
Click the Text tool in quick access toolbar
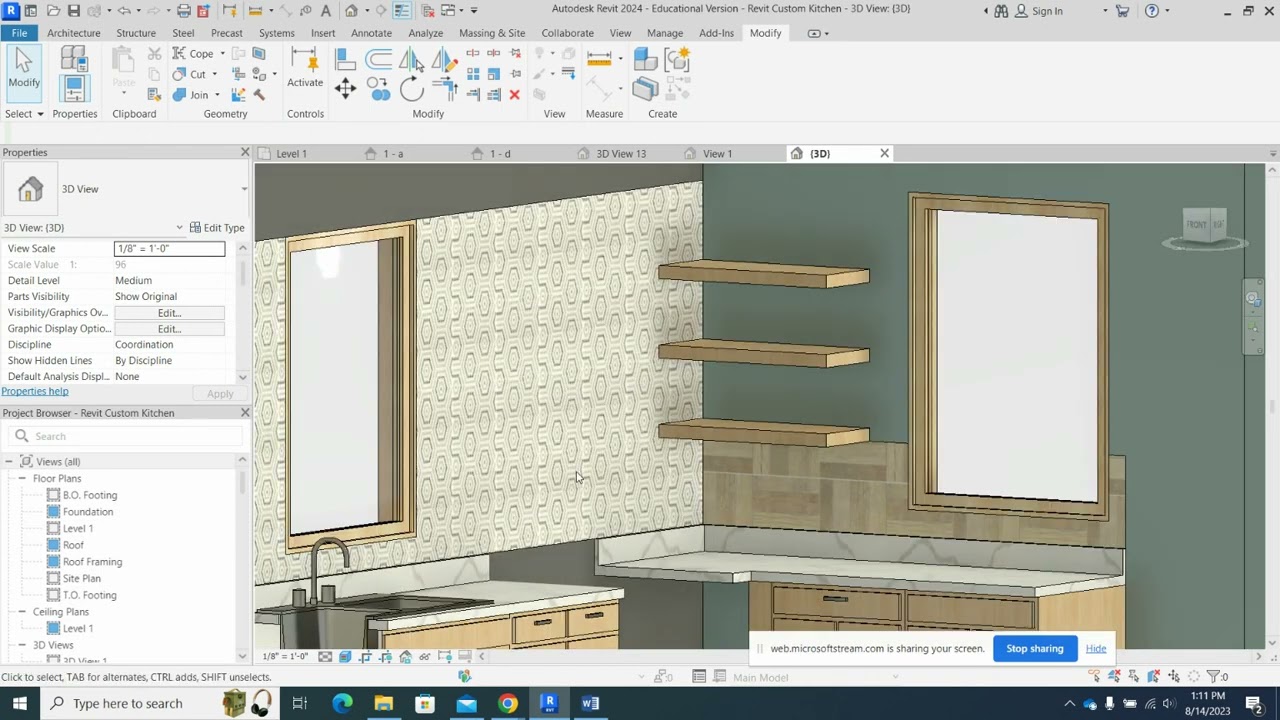coord(326,11)
